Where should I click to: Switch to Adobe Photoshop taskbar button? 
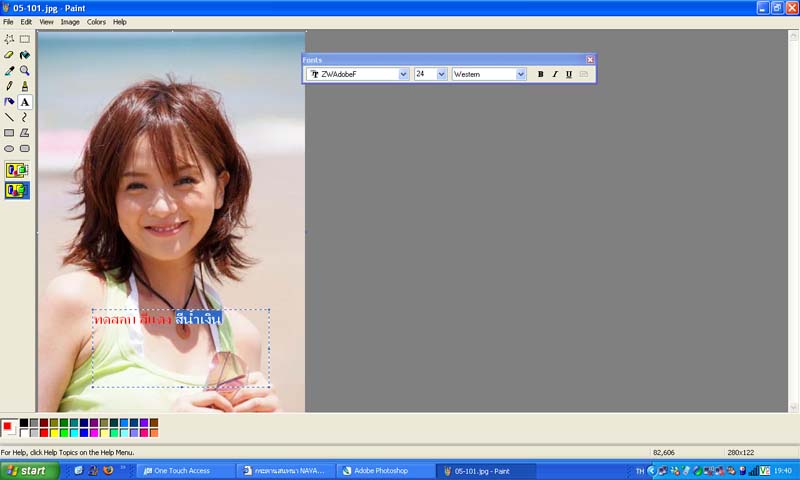click(385, 471)
